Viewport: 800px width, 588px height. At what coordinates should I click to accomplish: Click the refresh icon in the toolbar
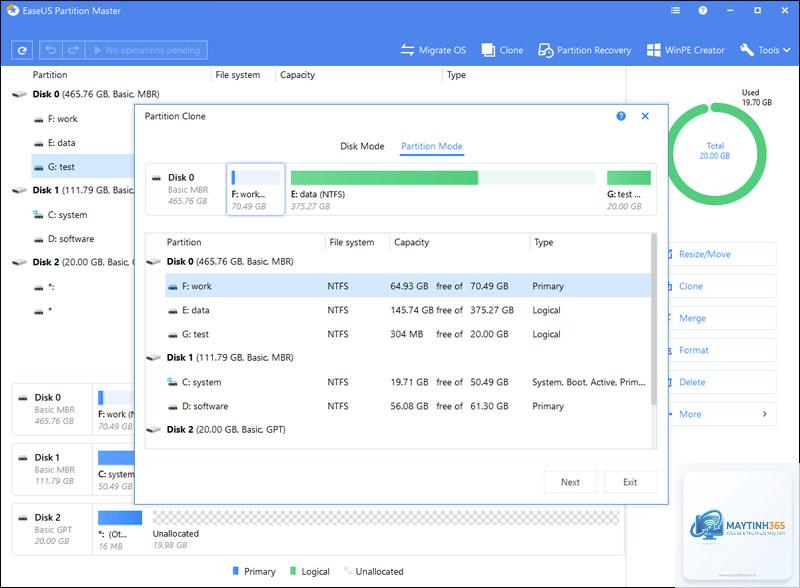point(22,50)
